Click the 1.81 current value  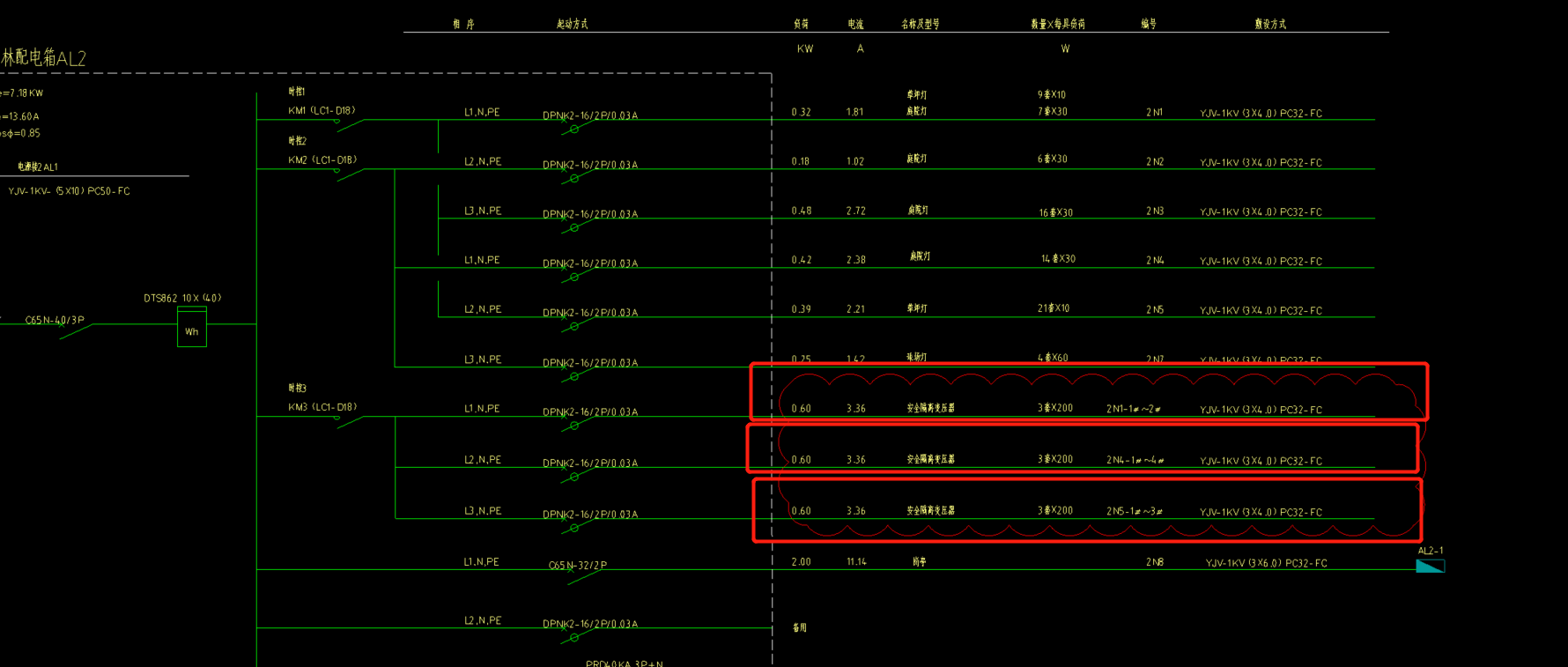tap(855, 112)
